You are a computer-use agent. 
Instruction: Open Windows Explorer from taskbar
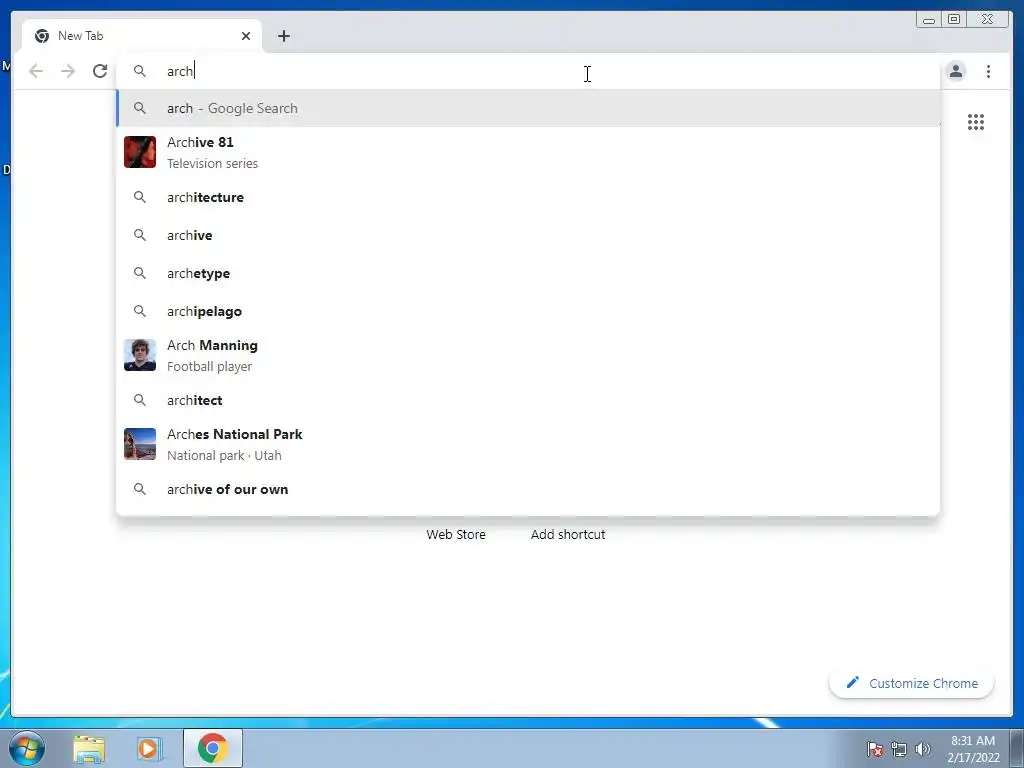(x=89, y=749)
